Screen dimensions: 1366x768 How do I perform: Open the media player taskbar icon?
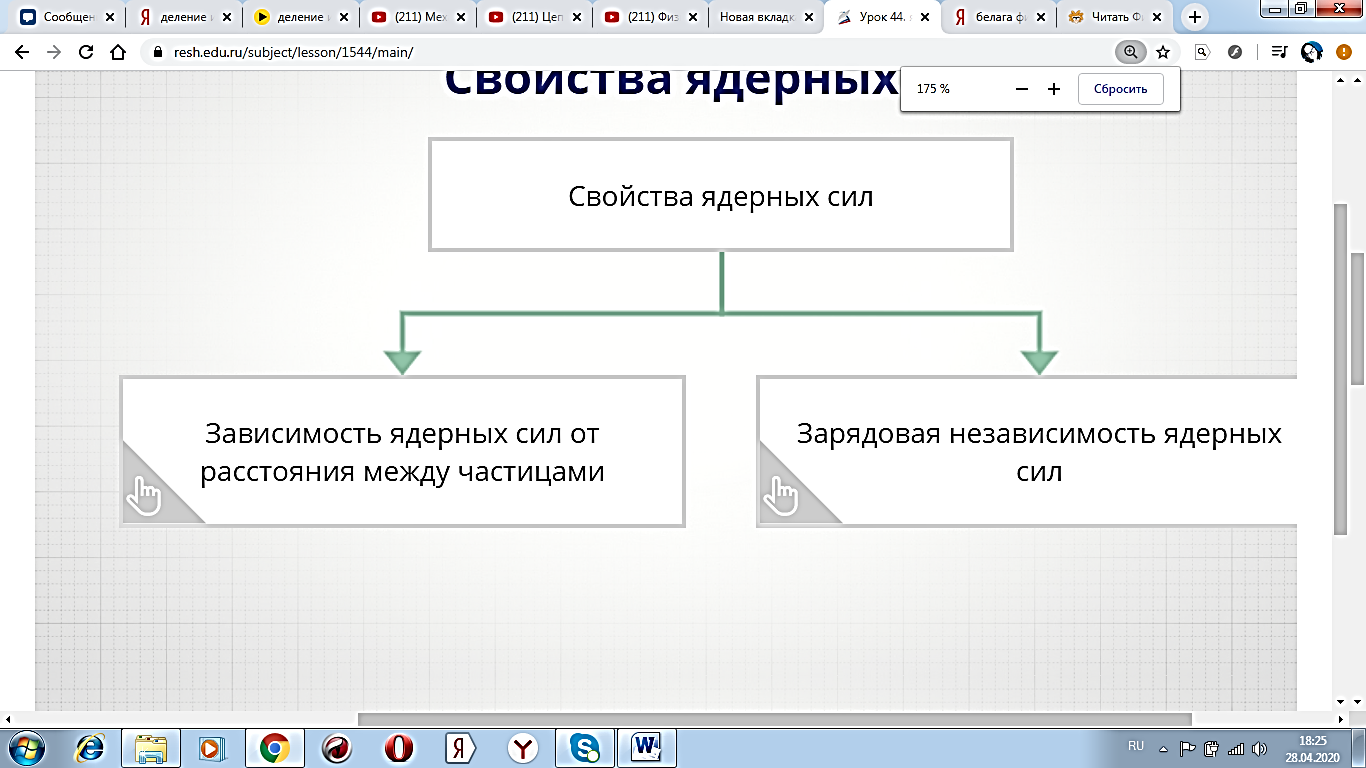coord(211,748)
